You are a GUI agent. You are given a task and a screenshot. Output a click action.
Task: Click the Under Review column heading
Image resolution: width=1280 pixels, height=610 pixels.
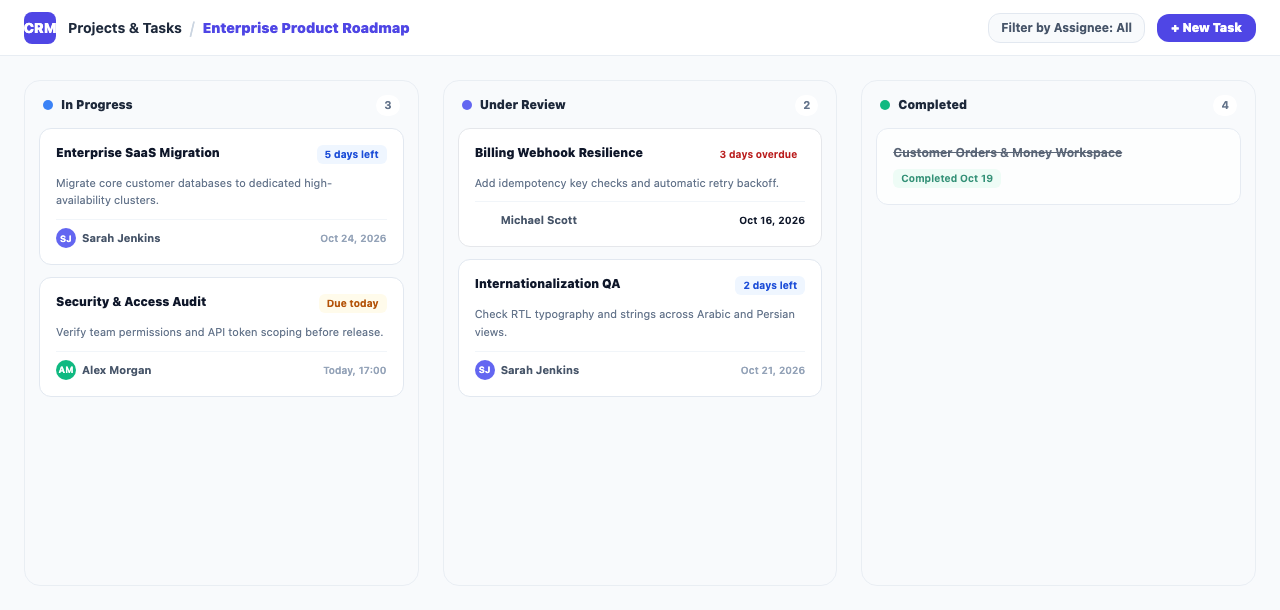523,105
